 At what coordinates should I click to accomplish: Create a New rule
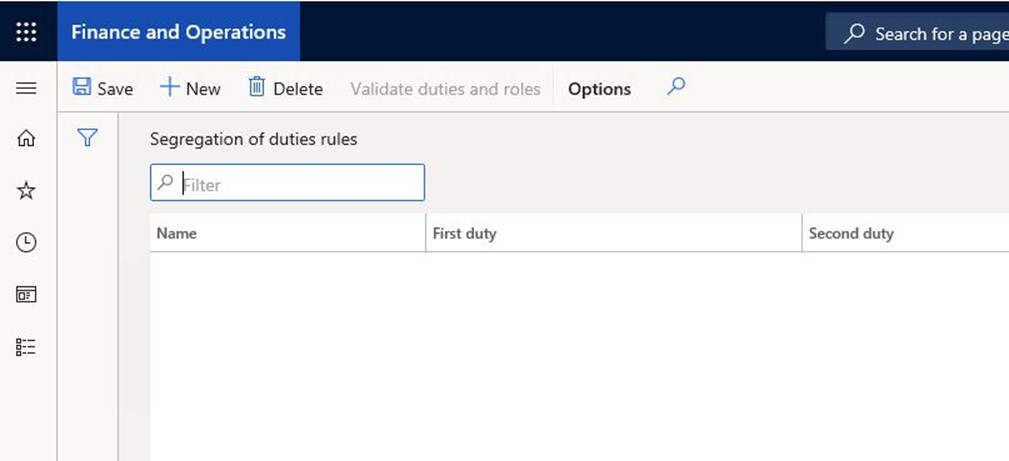click(190, 88)
